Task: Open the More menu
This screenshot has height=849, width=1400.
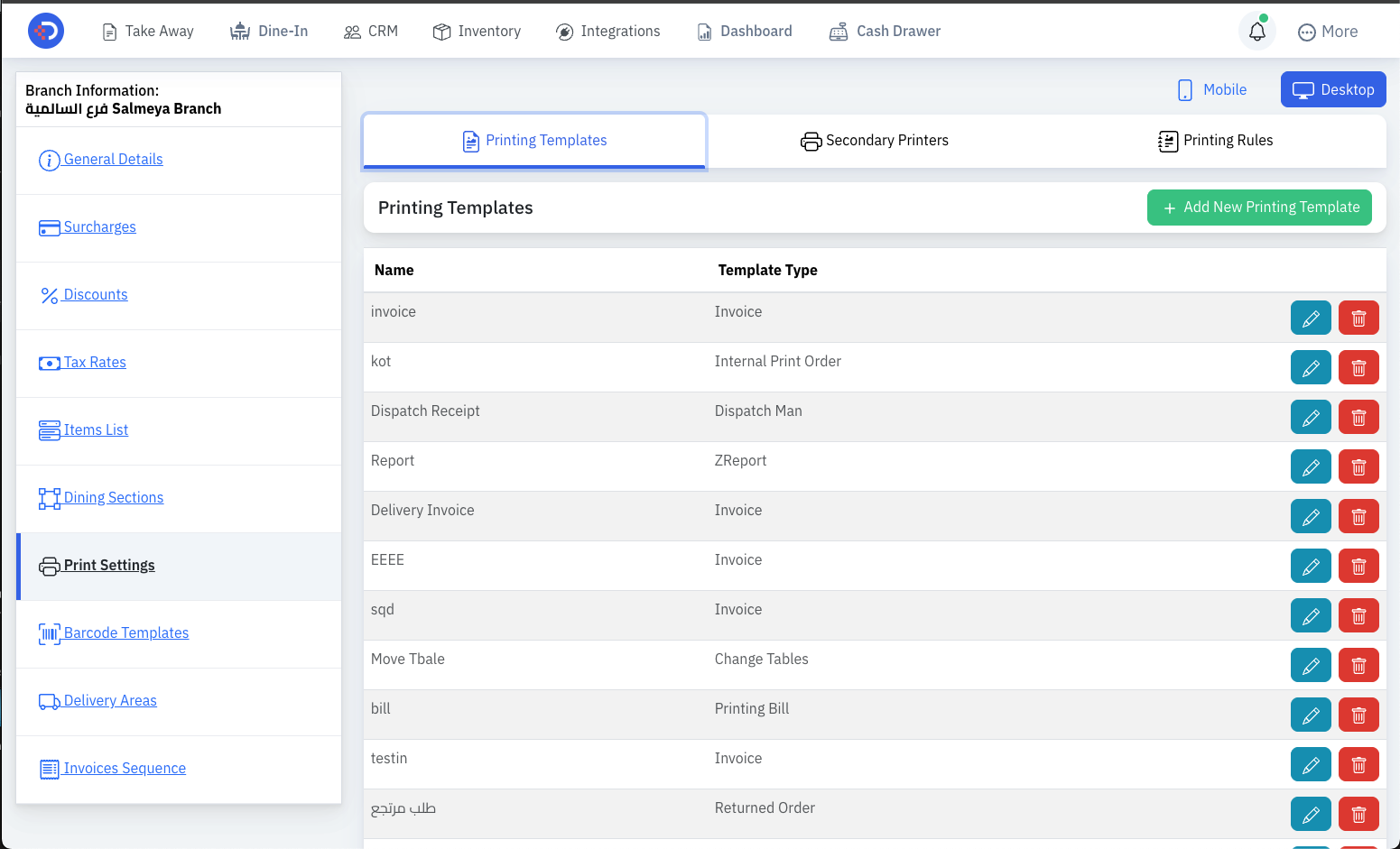Action: (1328, 32)
